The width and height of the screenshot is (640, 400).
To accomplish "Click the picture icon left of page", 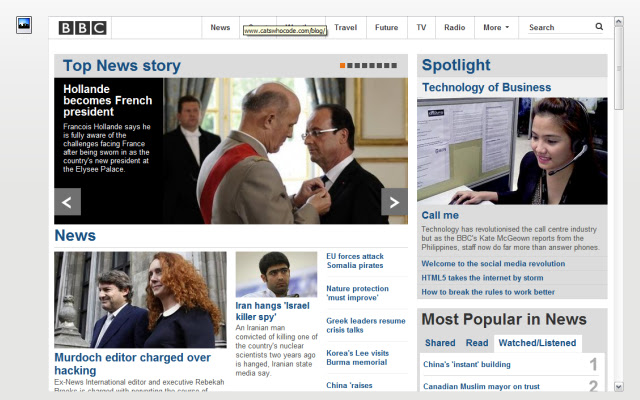I will 24,25.
